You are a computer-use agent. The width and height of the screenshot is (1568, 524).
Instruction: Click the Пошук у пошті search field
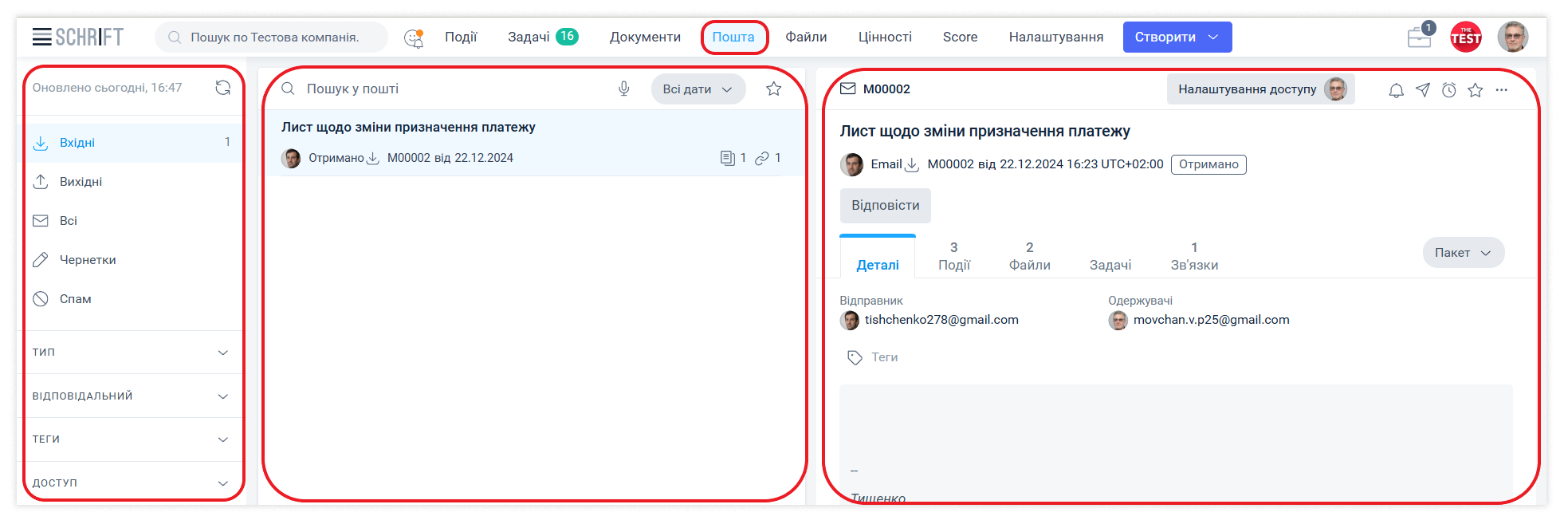[x=454, y=89]
